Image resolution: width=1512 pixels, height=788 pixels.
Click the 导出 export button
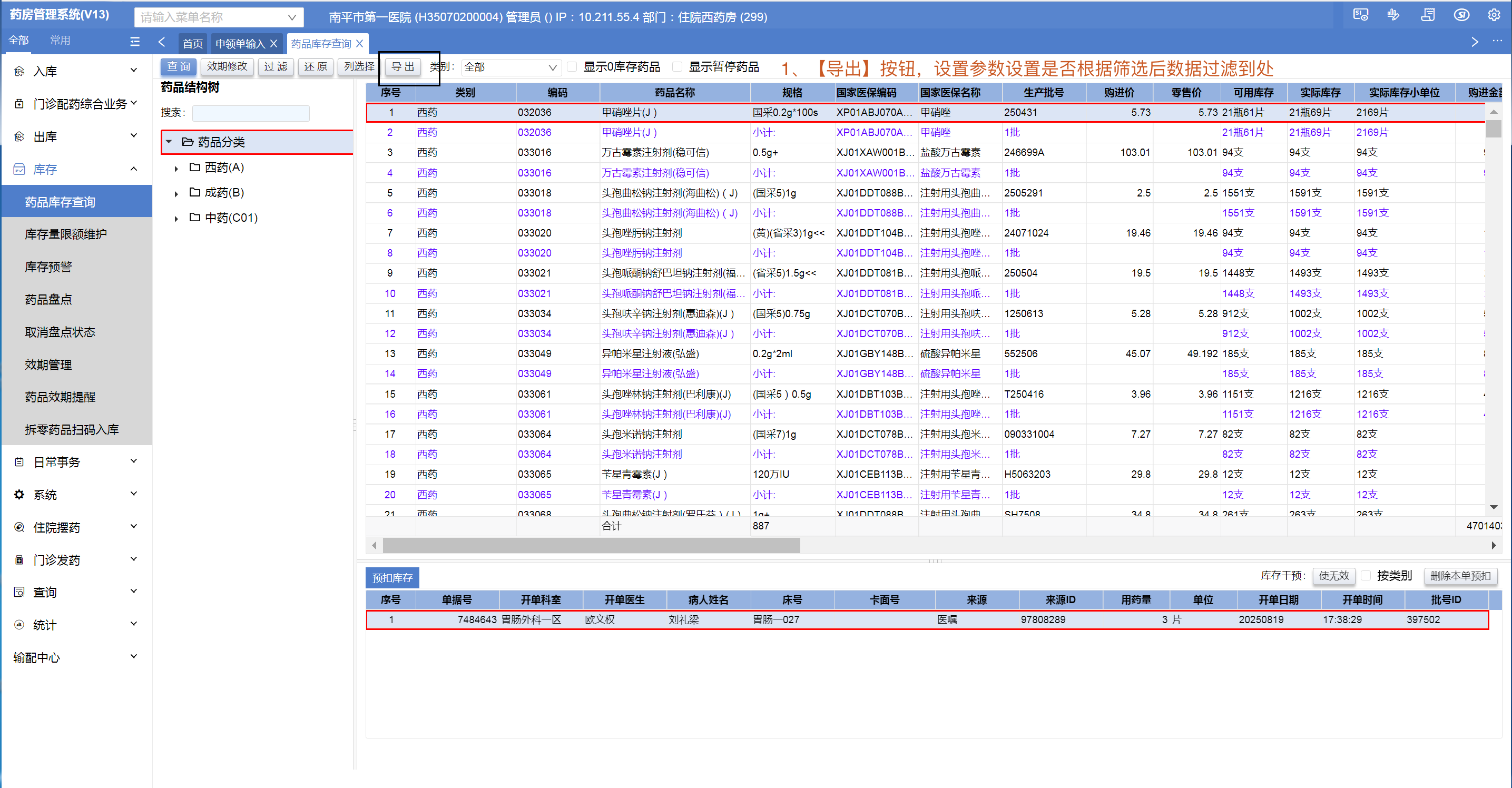click(x=402, y=67)
